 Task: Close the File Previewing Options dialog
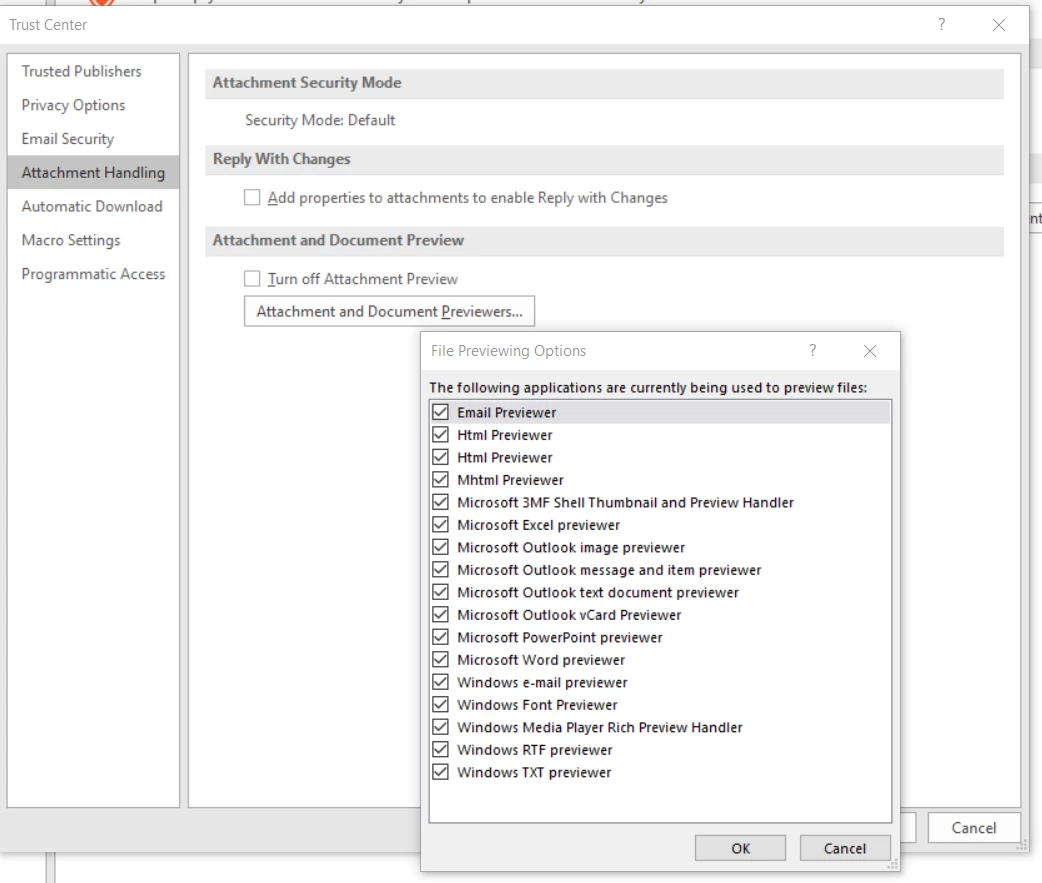click(870, 351)
